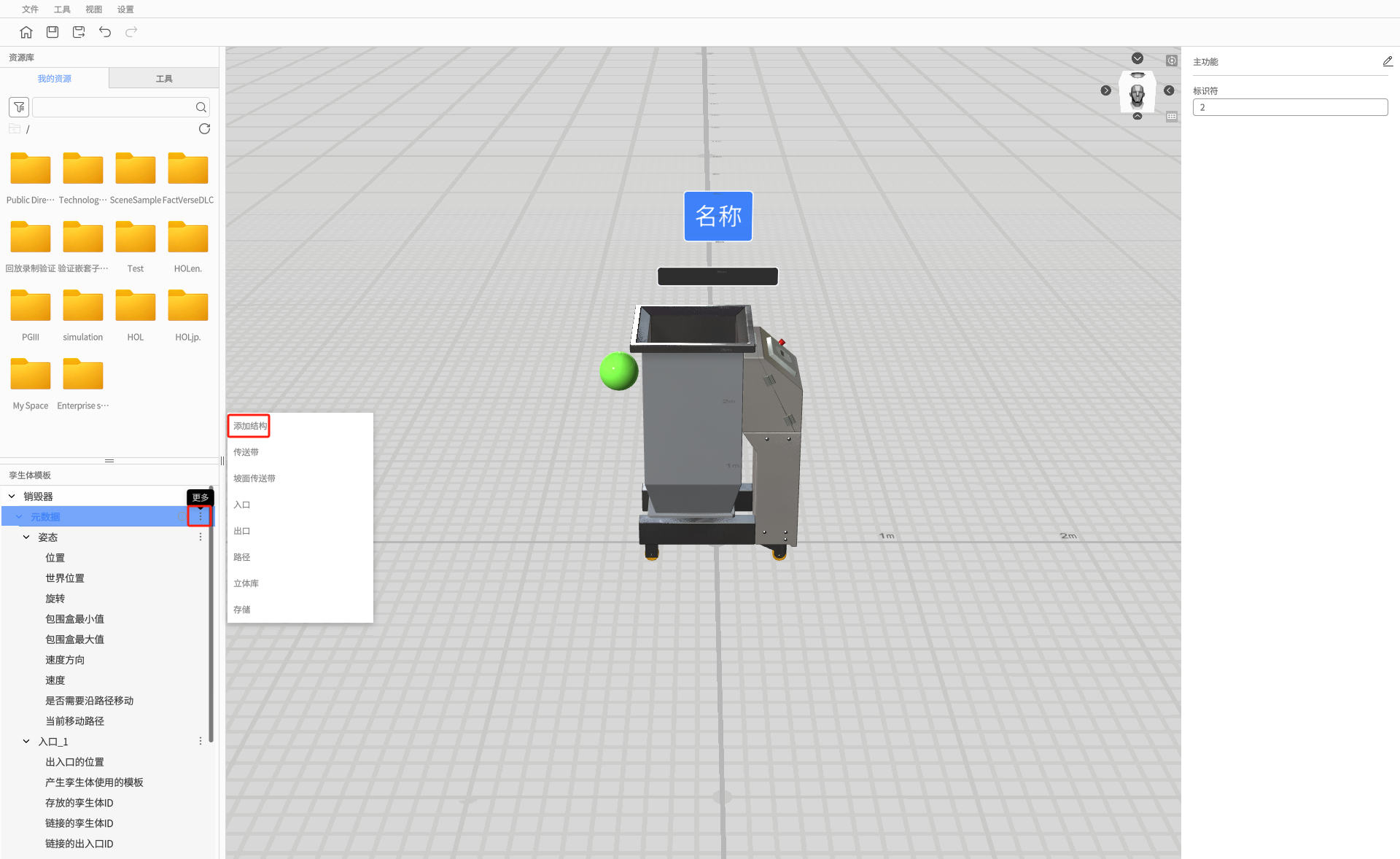1400x859 pixels.
Task: Rotate view with down-chevron above head cube
Action: pyautogui.click(x=1137, y=58)
